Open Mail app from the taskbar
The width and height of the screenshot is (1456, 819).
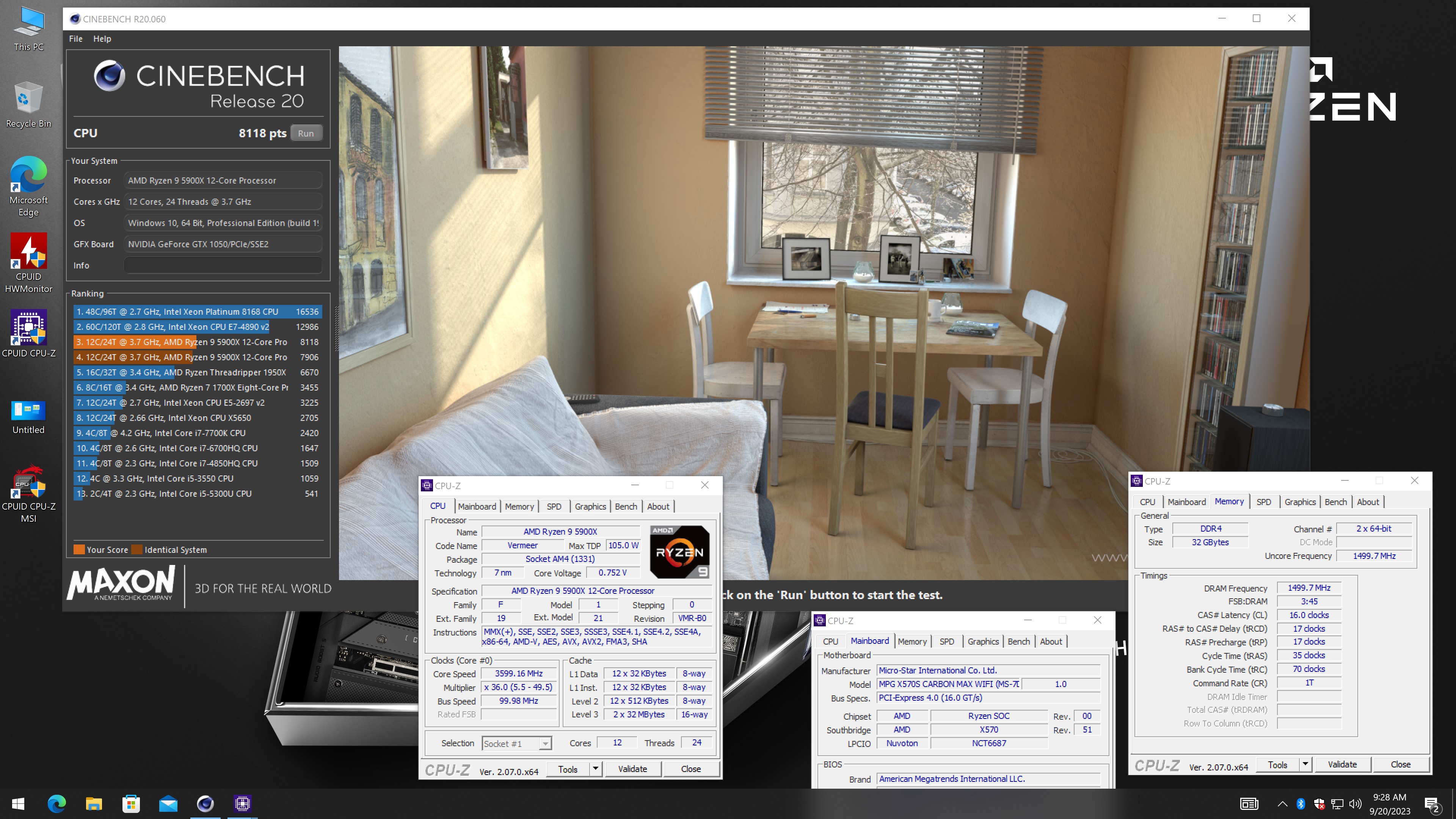tap(168, 804)
